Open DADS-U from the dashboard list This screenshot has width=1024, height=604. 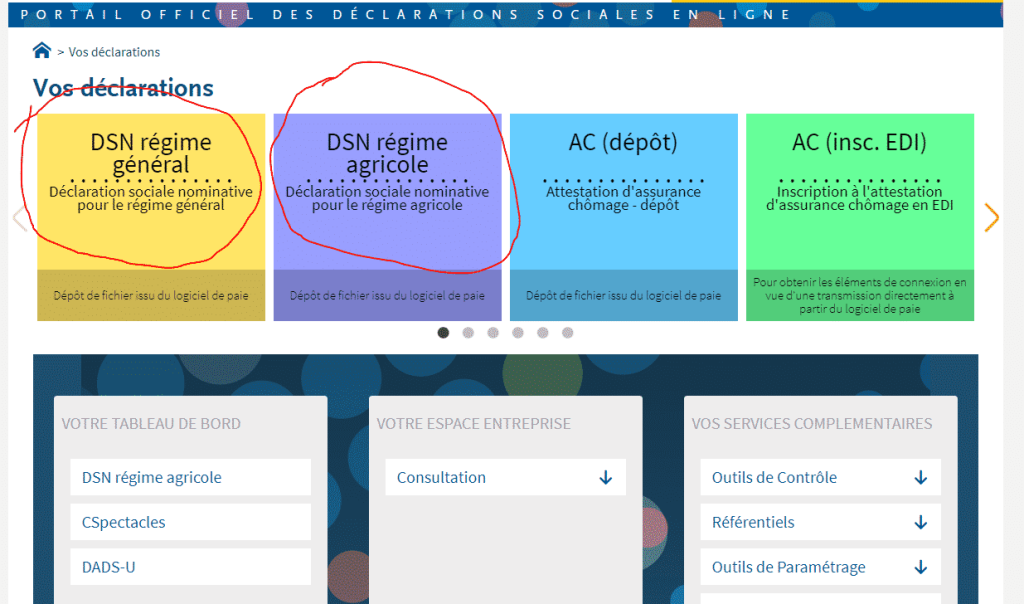tap(191, 567)
